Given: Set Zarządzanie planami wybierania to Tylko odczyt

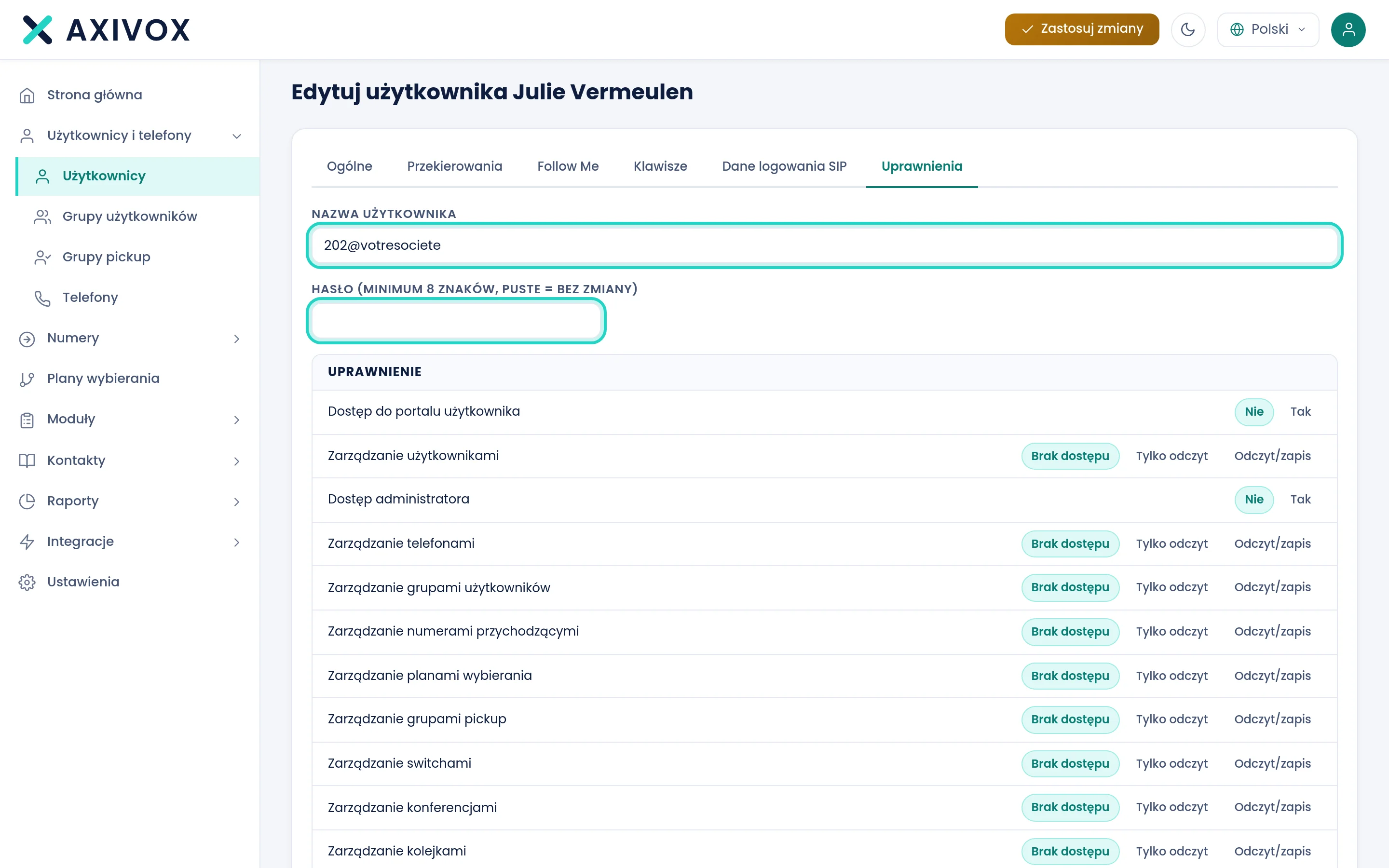Looking at the screenshot, I should click(1171, 676).
